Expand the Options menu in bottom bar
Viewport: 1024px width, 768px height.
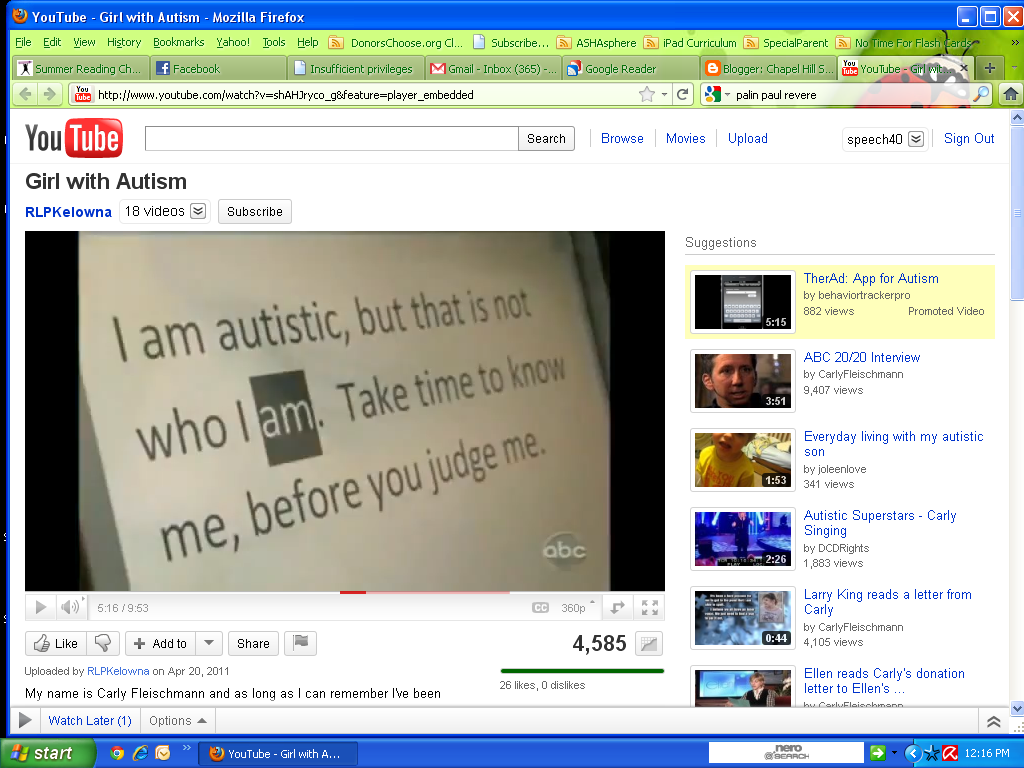click(178, 720)
